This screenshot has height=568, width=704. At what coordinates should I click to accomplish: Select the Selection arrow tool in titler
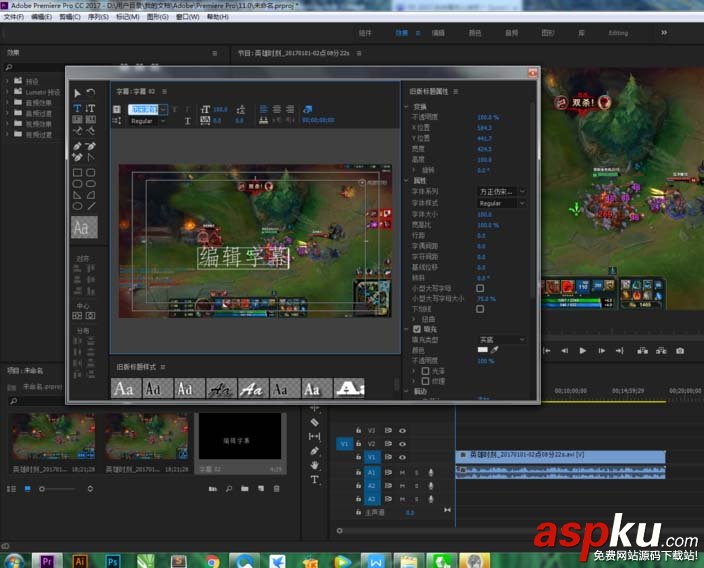[x=77, y=92]
